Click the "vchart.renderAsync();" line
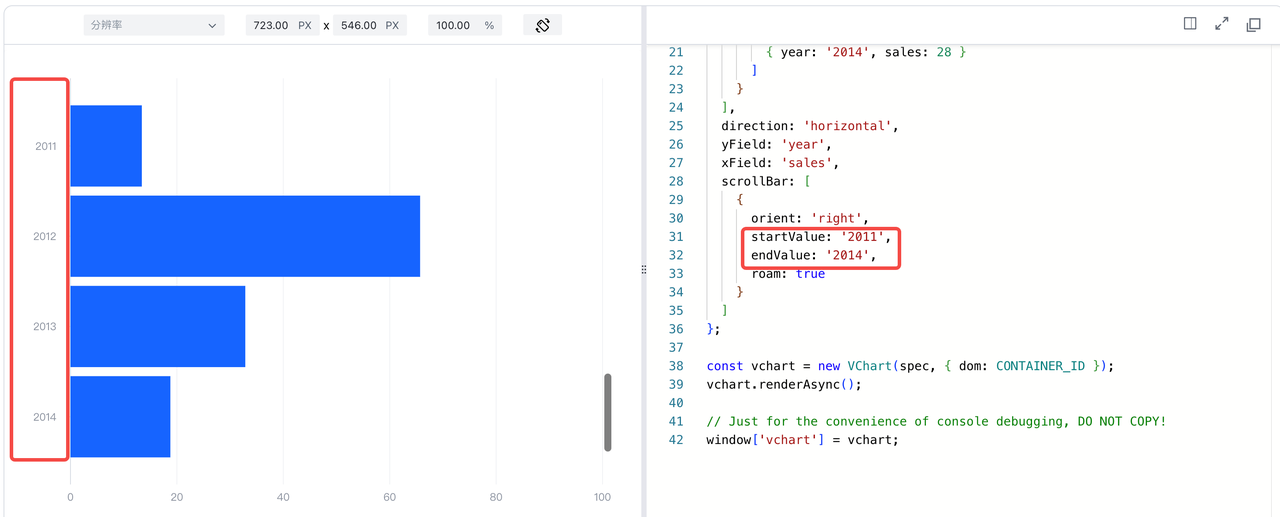This screenshot has height=517, width=1280. [x=784, y=384]
